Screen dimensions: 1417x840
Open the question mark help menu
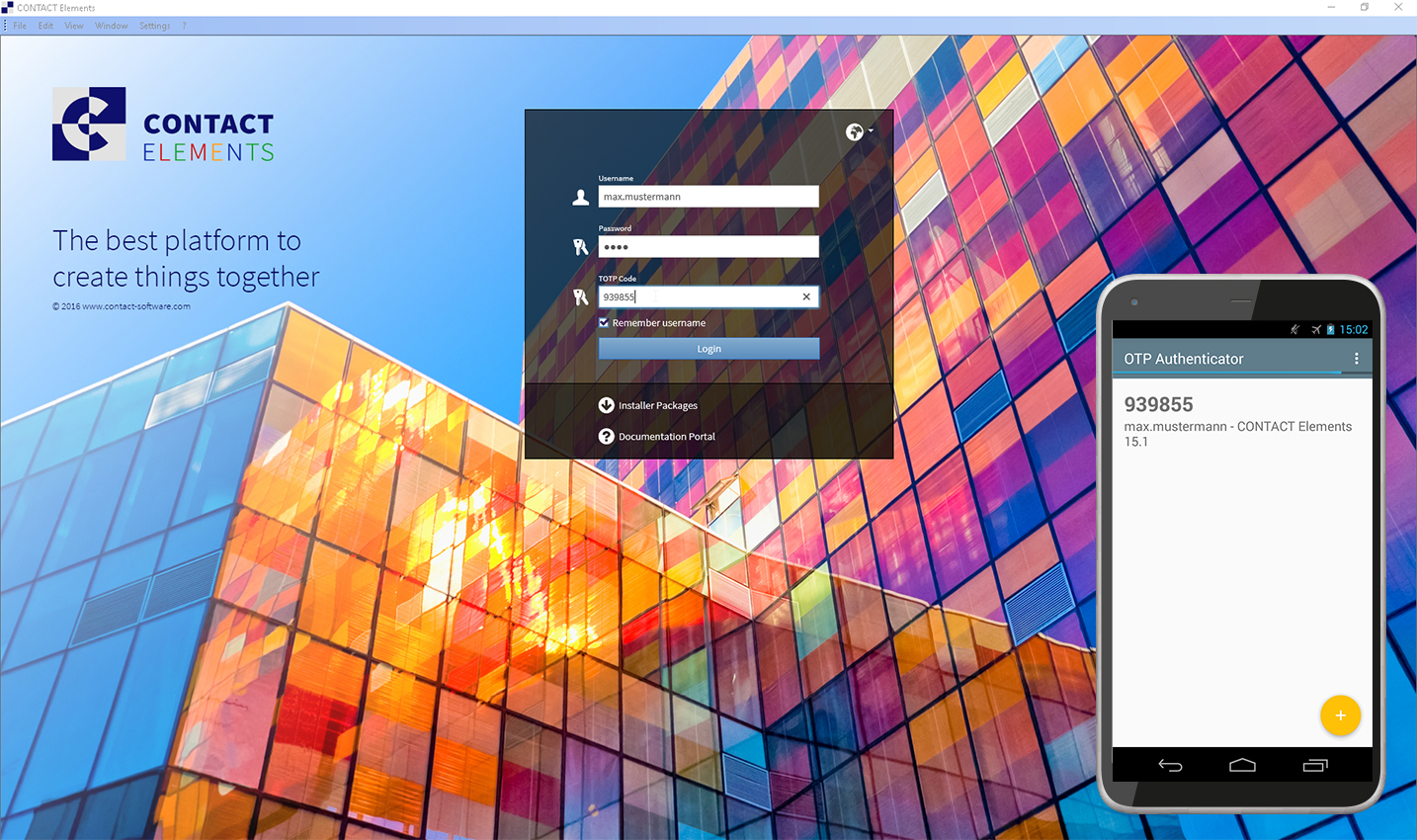click(184, 26)
